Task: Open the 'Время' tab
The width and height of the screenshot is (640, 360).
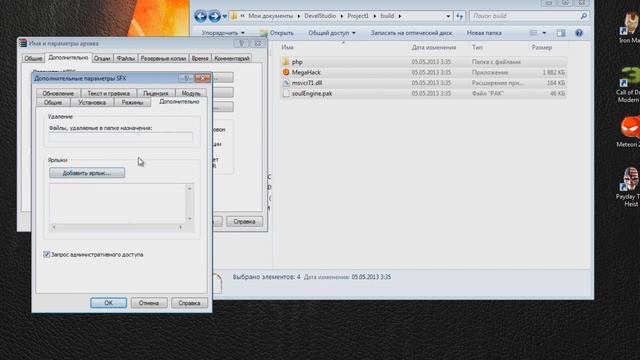Action: (x=200, y=58)
